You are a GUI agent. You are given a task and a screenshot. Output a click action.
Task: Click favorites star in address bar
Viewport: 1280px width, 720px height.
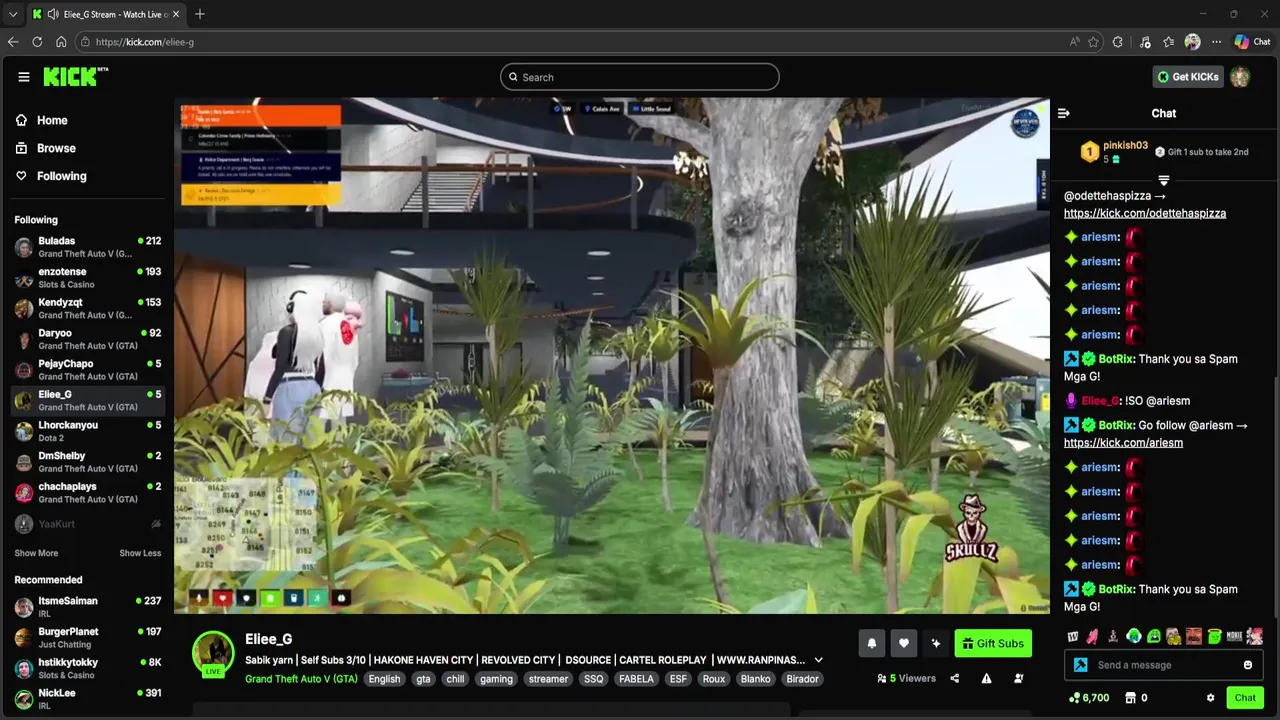pos(1093,42)
